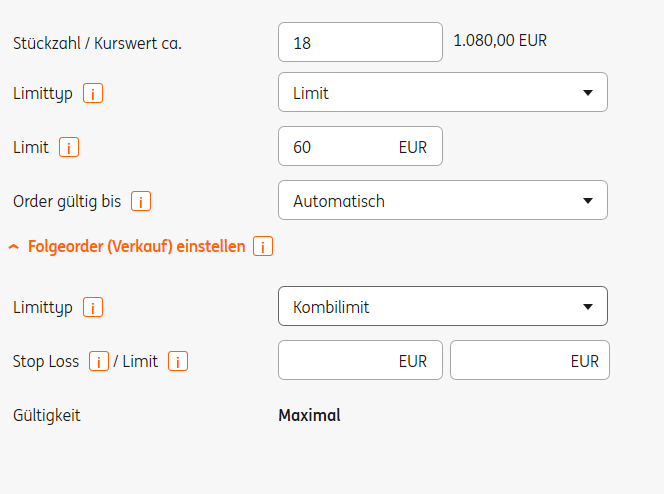664x494 pixels.
Task: Click the "Folgeorder (Verkauf) einstellen" link text
Action: tap(136, 246)
